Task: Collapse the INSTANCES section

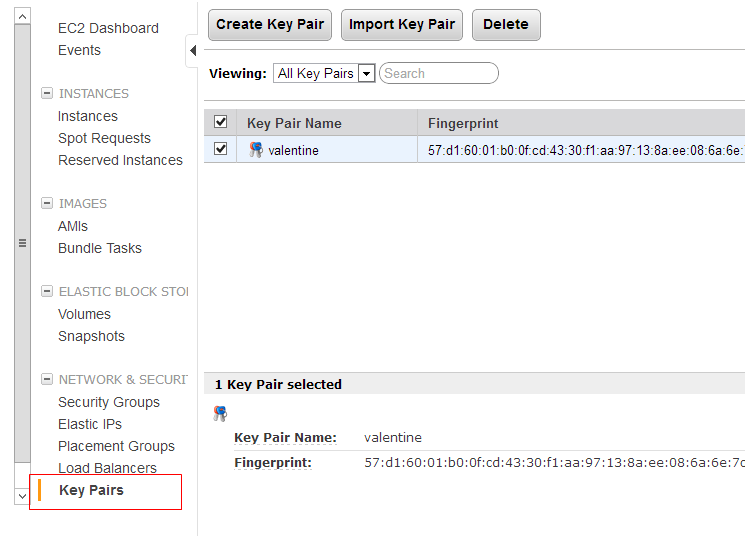Action: (x=47, y=93)
